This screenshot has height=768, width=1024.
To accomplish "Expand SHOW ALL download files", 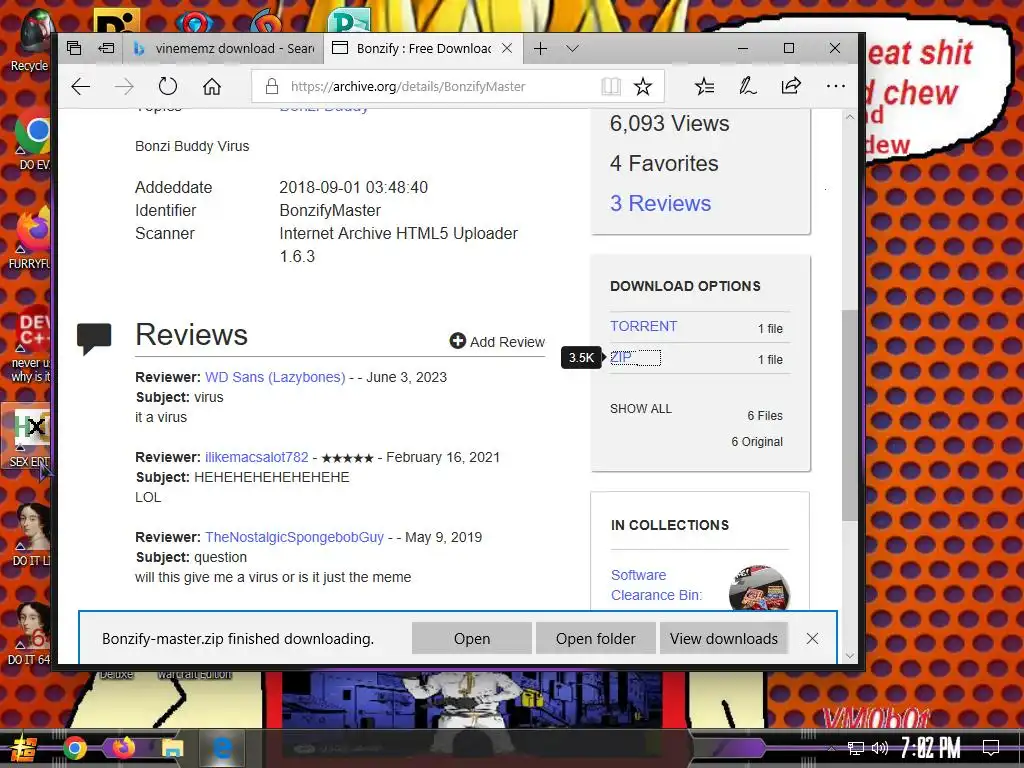I will pos(641,409).
